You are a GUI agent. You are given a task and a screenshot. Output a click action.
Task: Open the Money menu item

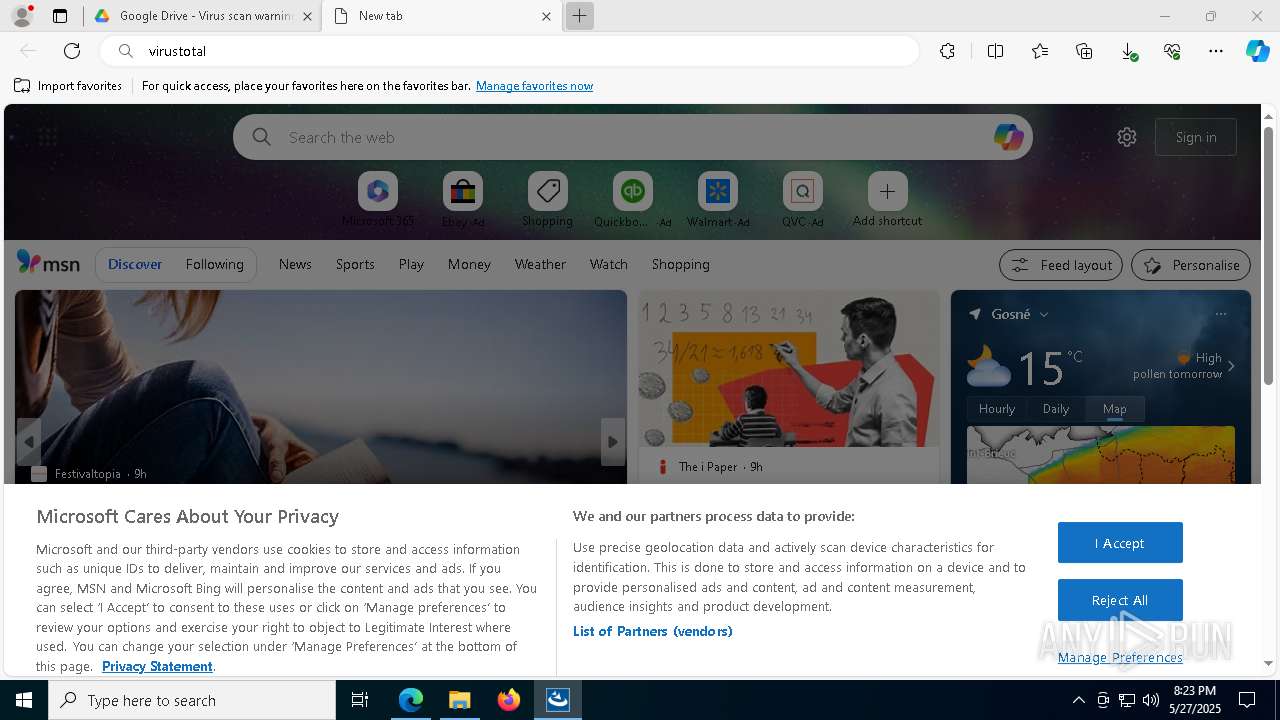[x=469, y=264]
